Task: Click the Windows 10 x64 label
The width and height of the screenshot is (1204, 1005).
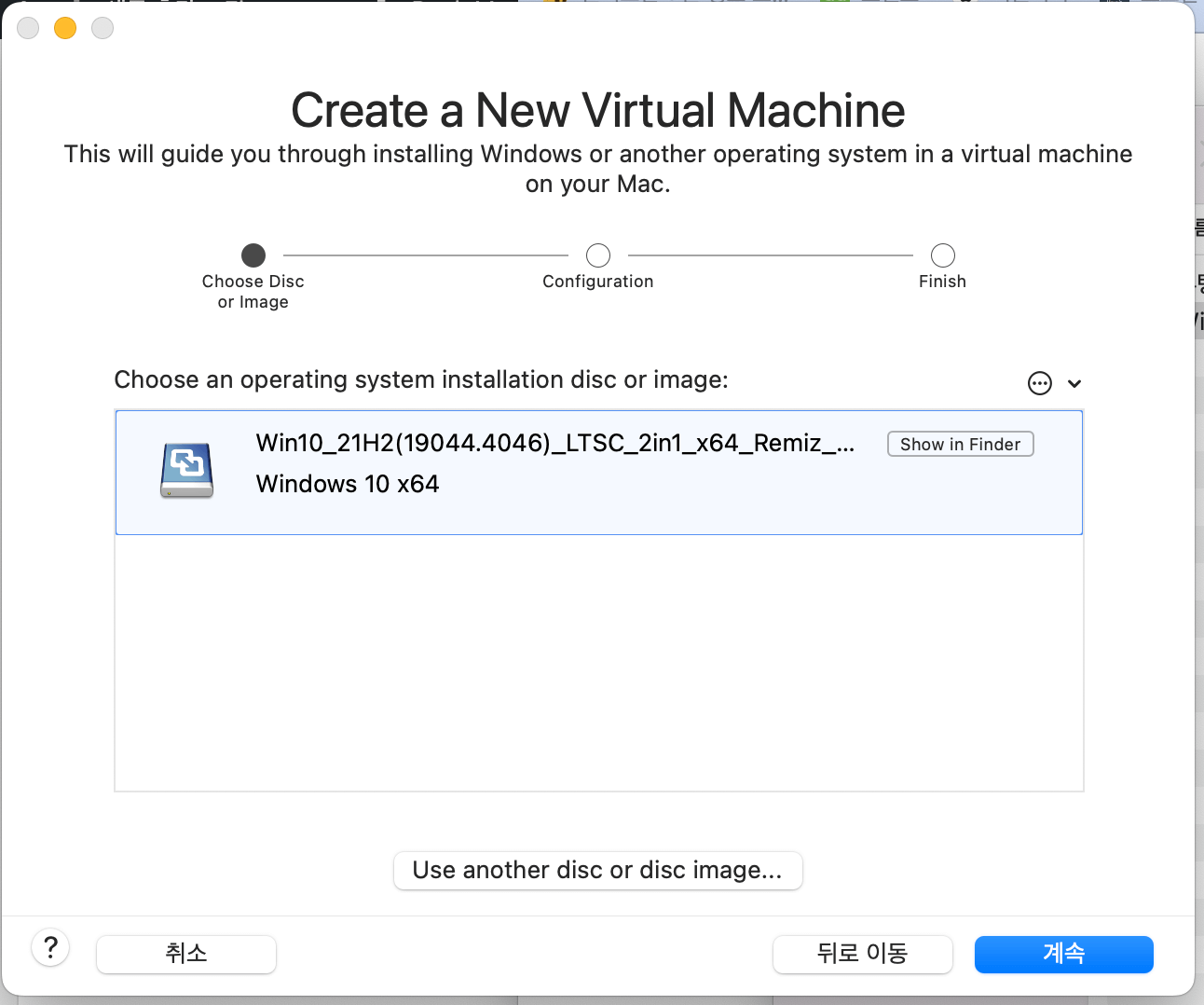Action: [x=348, y=484]
